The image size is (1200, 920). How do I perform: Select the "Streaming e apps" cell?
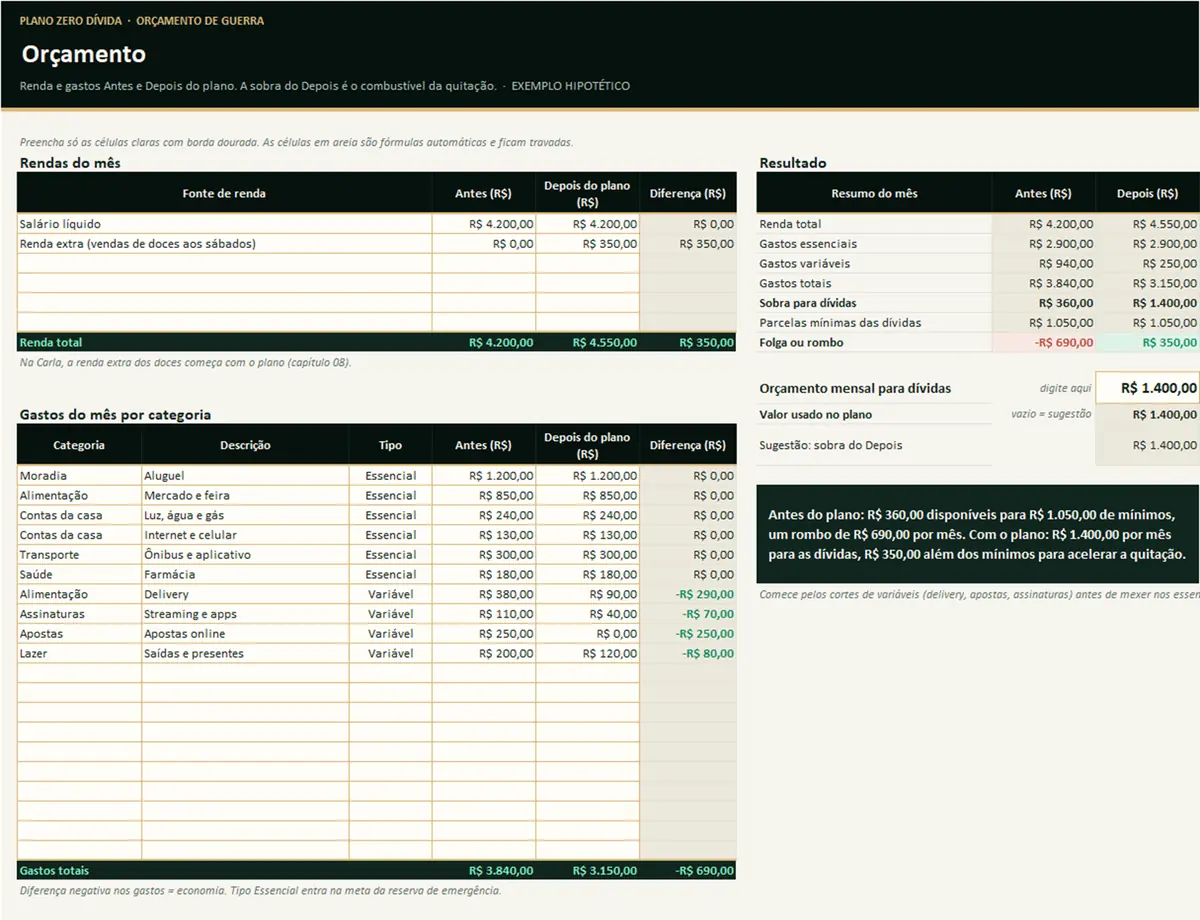(245, 614)
